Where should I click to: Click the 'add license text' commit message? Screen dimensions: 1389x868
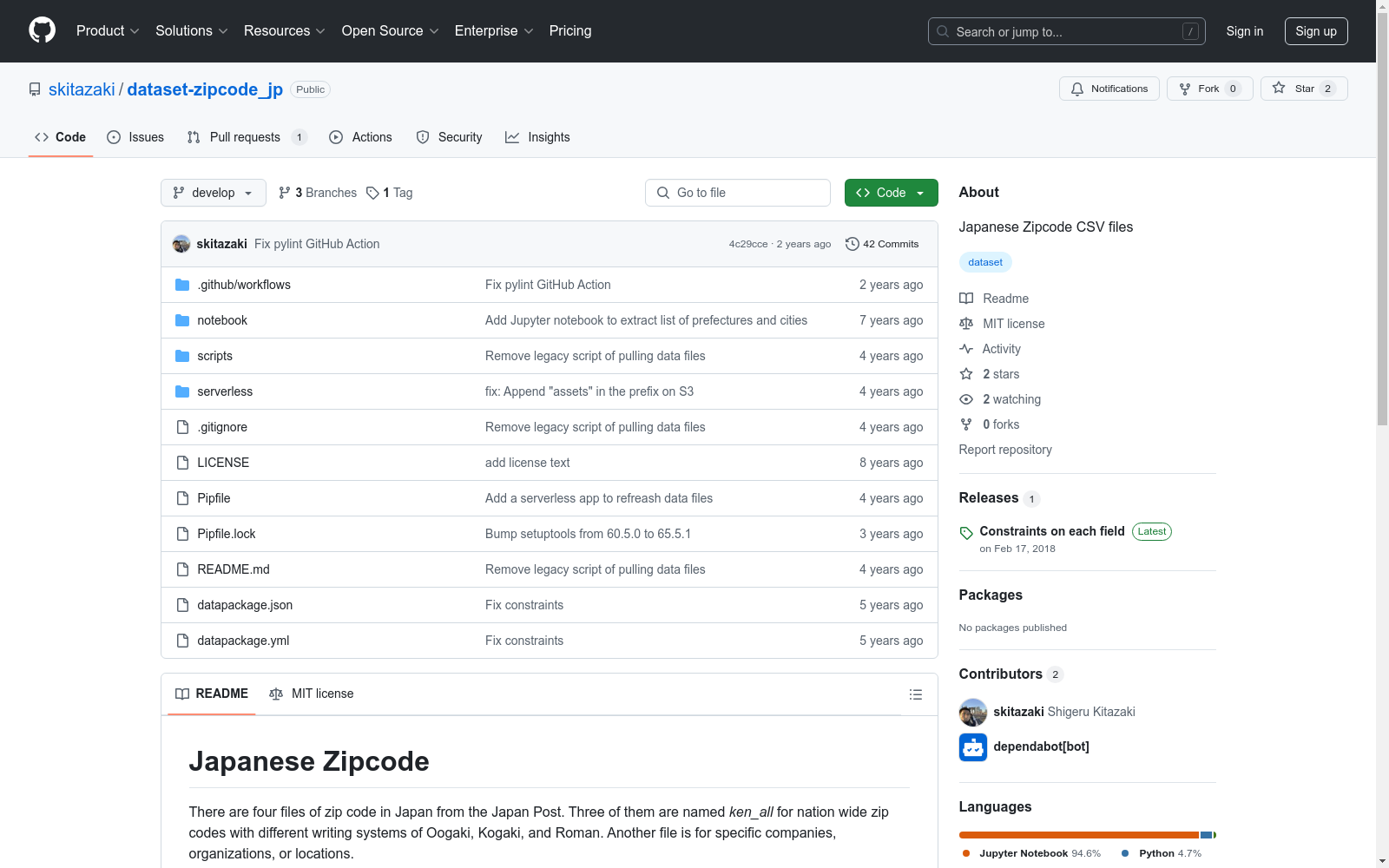click(x=528, y=463)
